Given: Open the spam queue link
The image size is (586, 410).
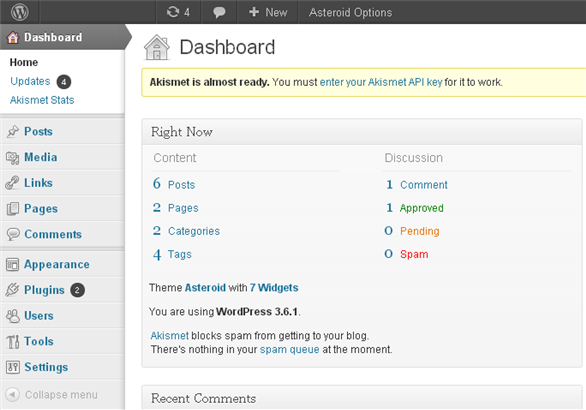Looking at the screenshot, I should click(290, 349).
